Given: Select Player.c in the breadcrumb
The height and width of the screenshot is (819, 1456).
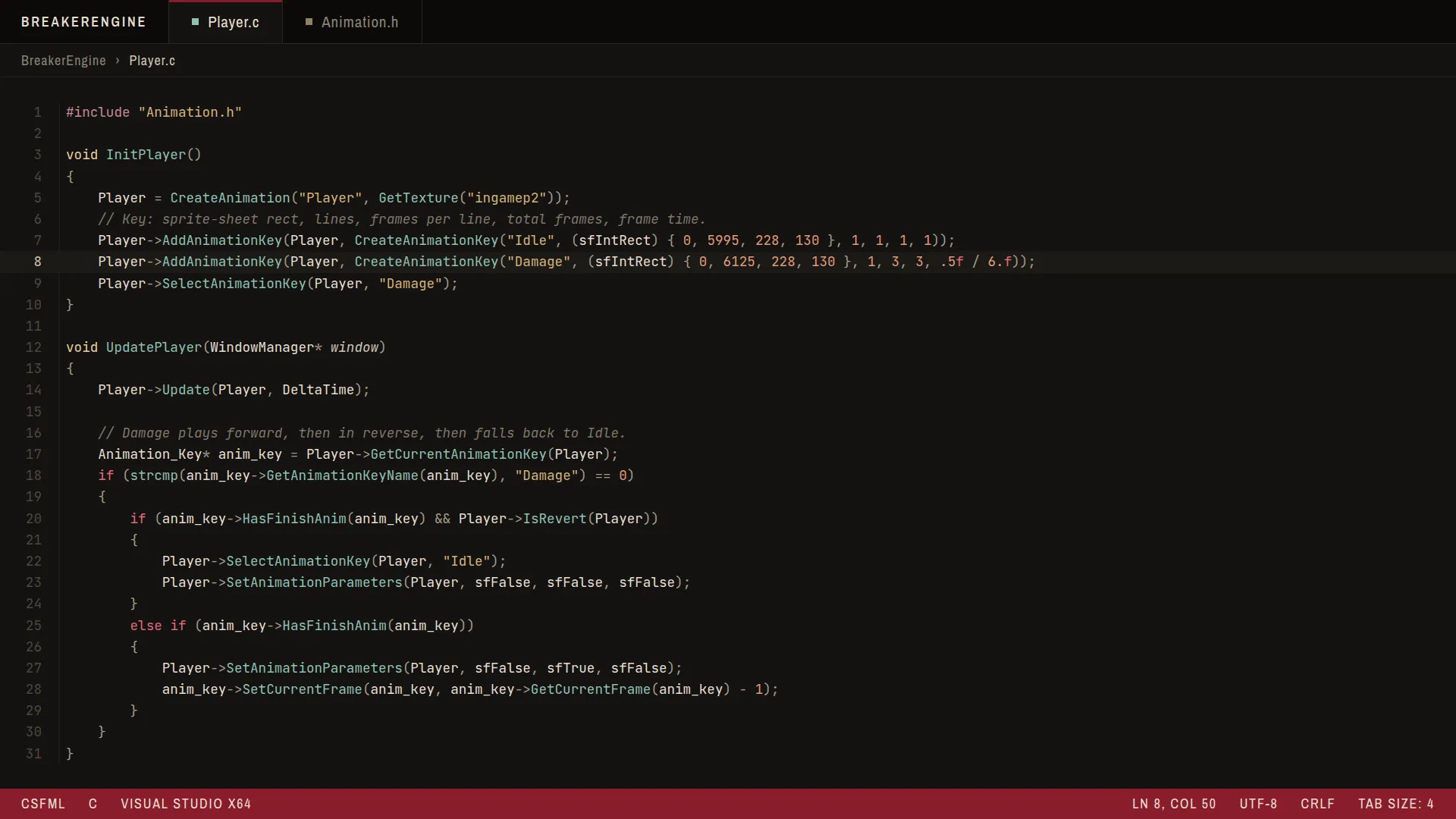Looking at the screenshot, I should pos(152,61).
